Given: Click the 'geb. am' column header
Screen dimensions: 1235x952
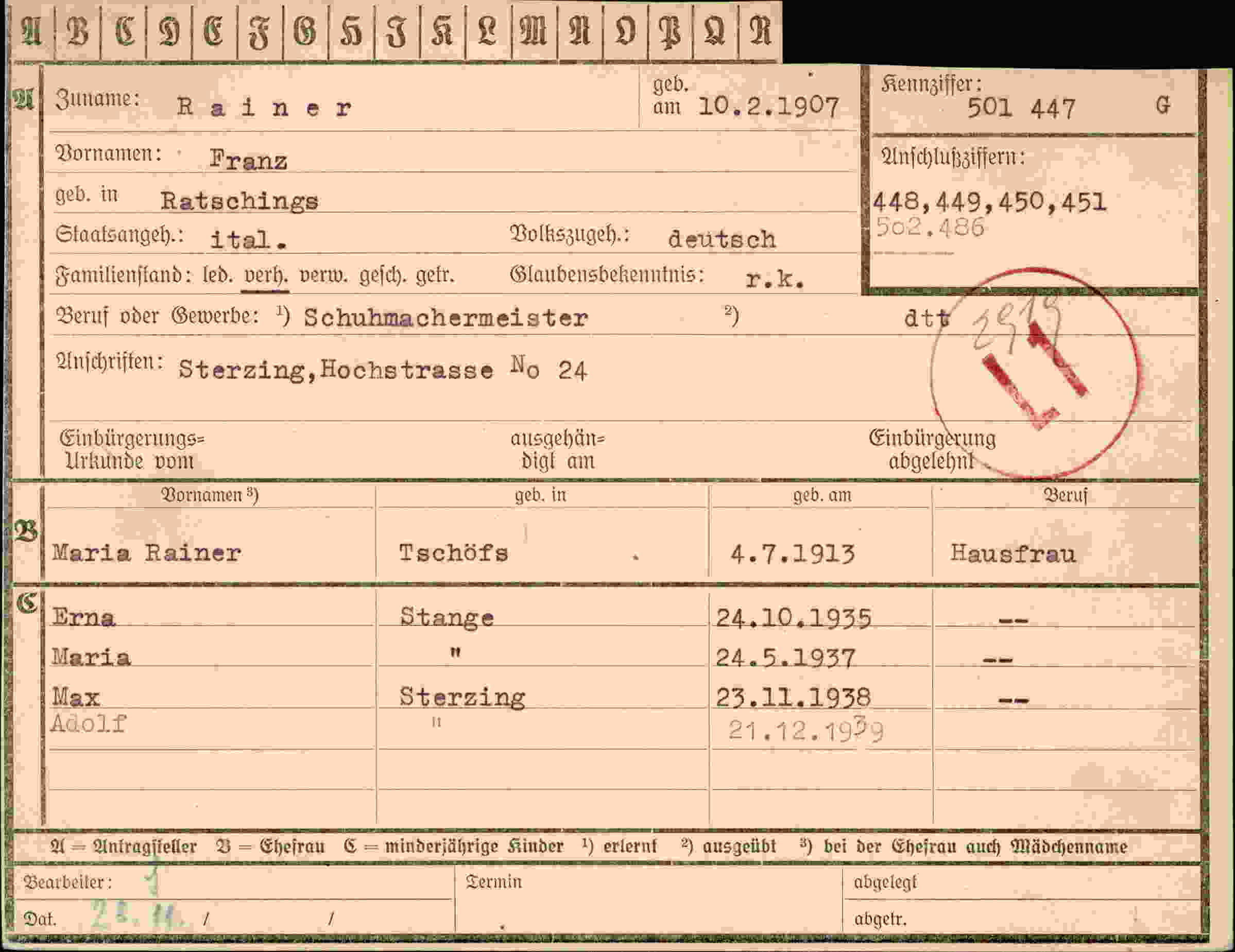Looking at the screenshot, I should point(821,495).
